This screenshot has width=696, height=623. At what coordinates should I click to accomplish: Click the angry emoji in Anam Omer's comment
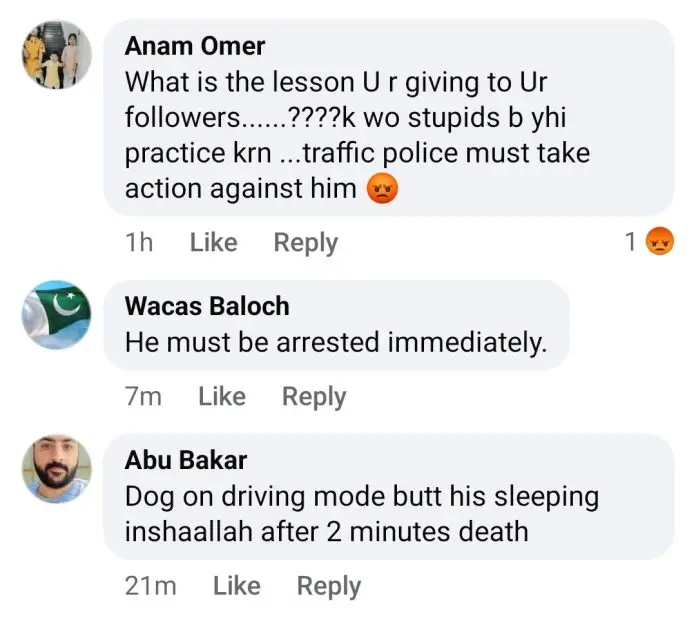coord(382,189)
